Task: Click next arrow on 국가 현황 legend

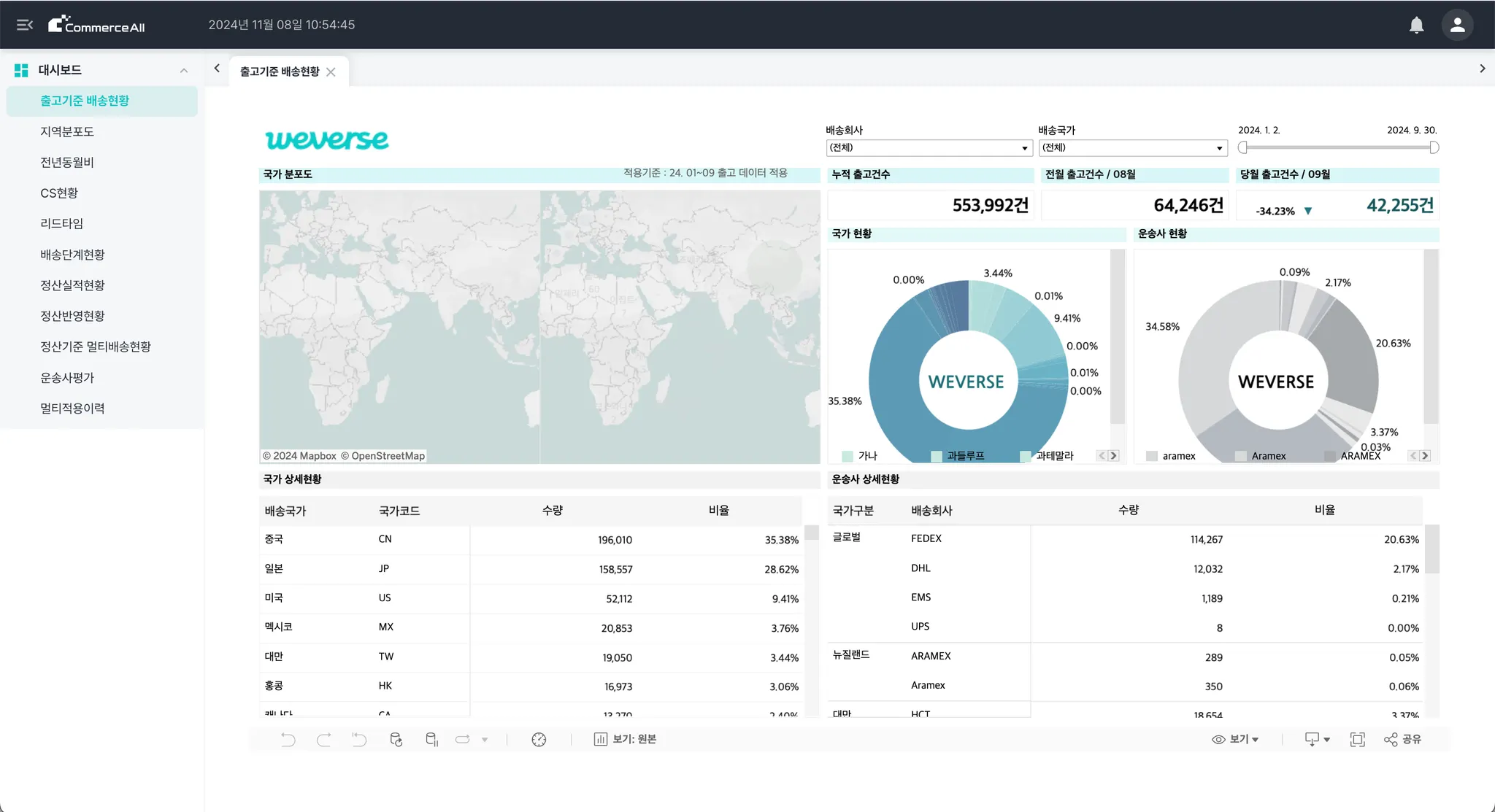Action: (1113, 455)
